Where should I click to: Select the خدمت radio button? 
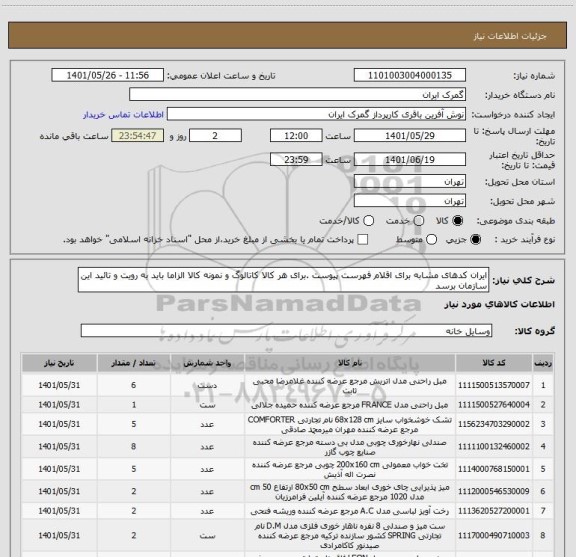(418, 221)
